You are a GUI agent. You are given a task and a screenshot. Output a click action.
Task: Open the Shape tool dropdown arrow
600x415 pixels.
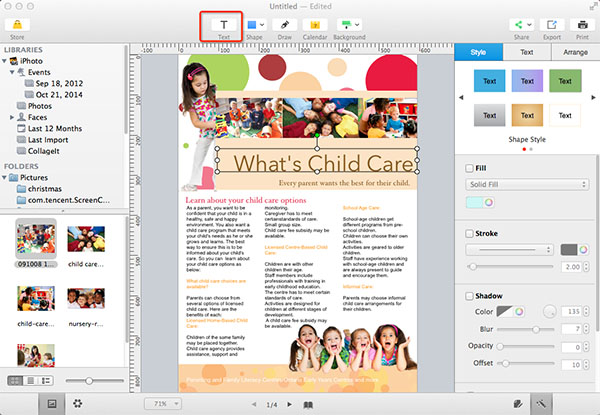tap(262, 25)
